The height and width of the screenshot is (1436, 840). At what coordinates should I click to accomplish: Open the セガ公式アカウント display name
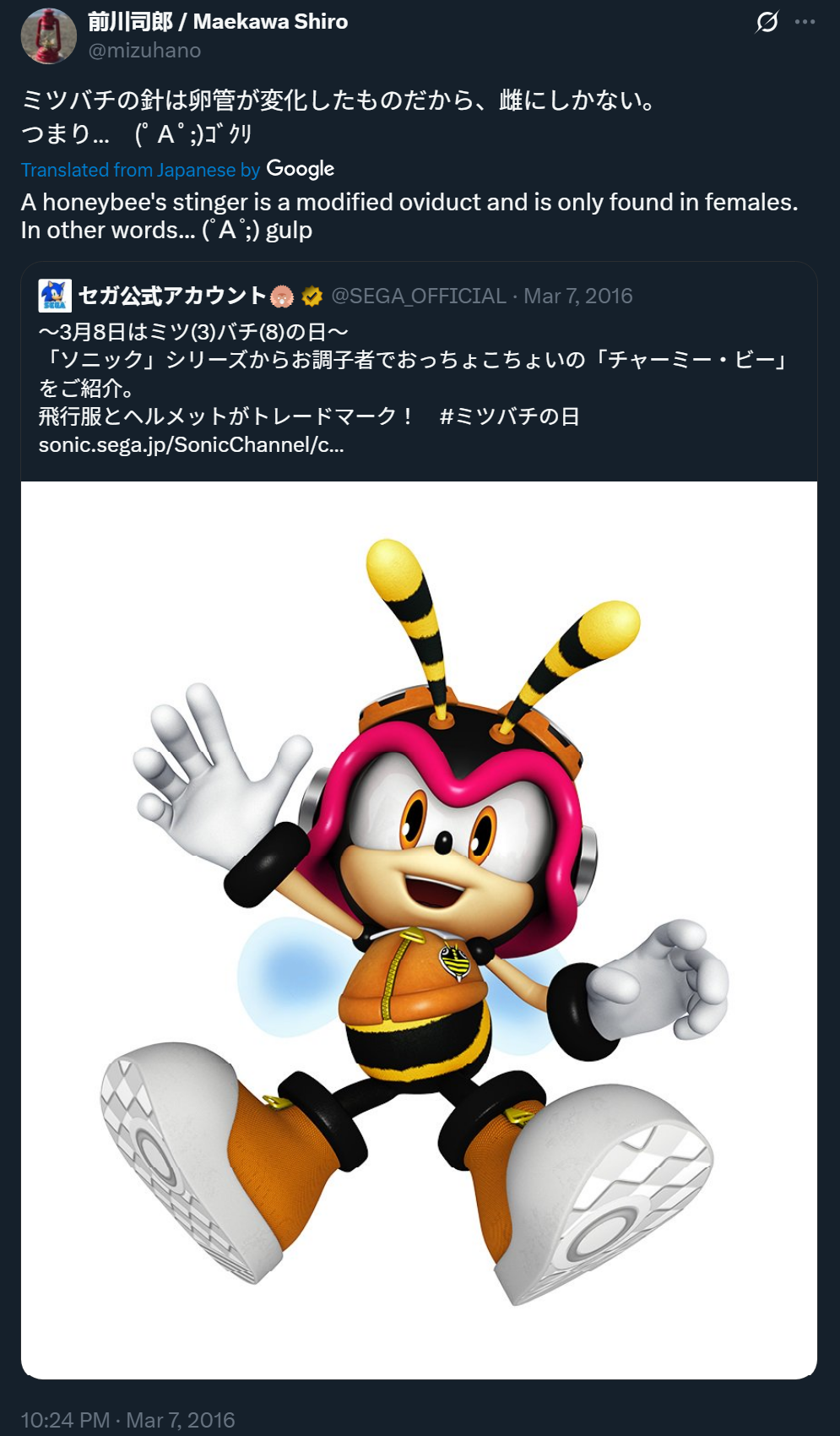(x=172, y=296)
